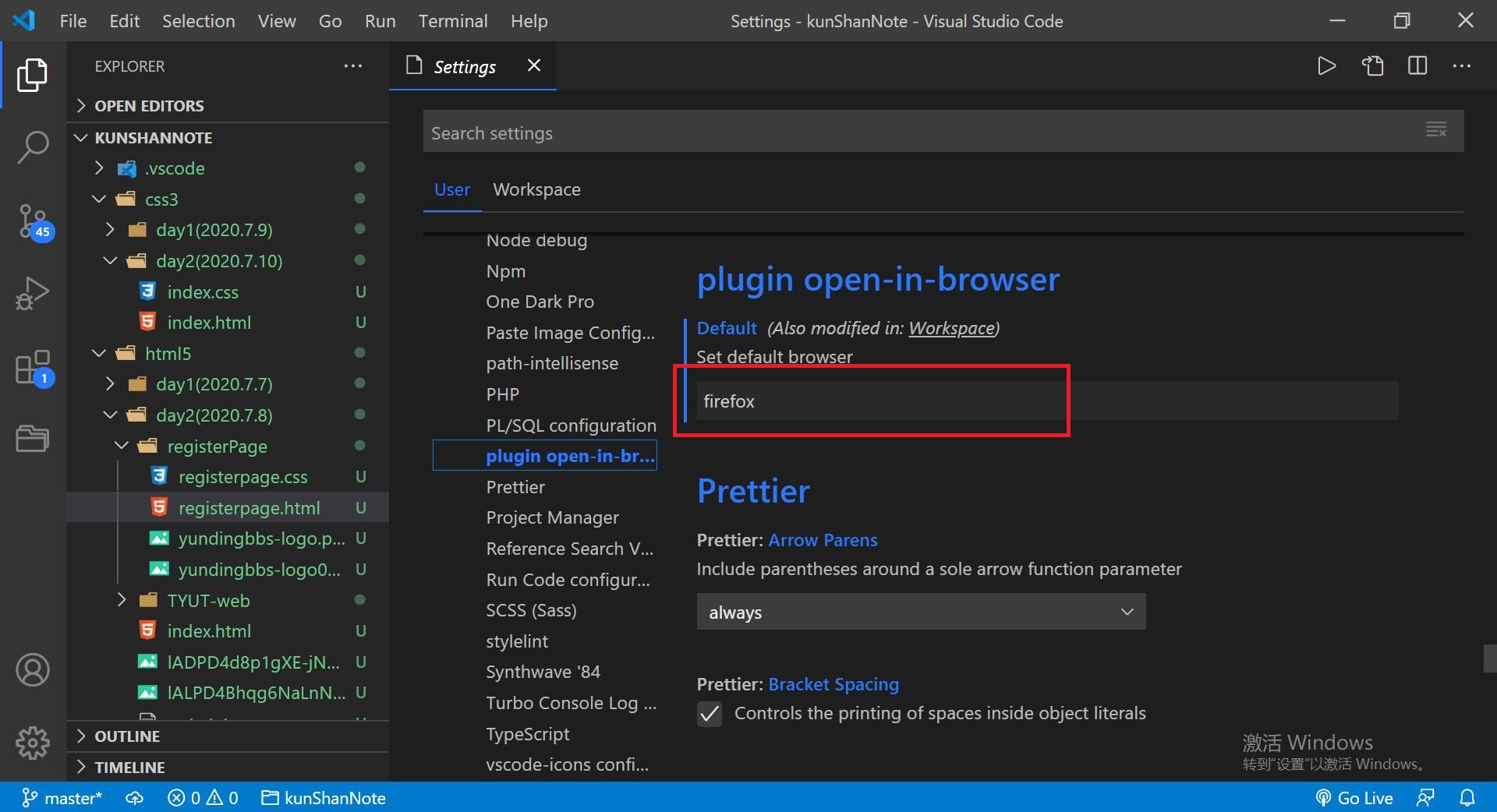Sync changes via the cloud icon

[x=134, y=797]
